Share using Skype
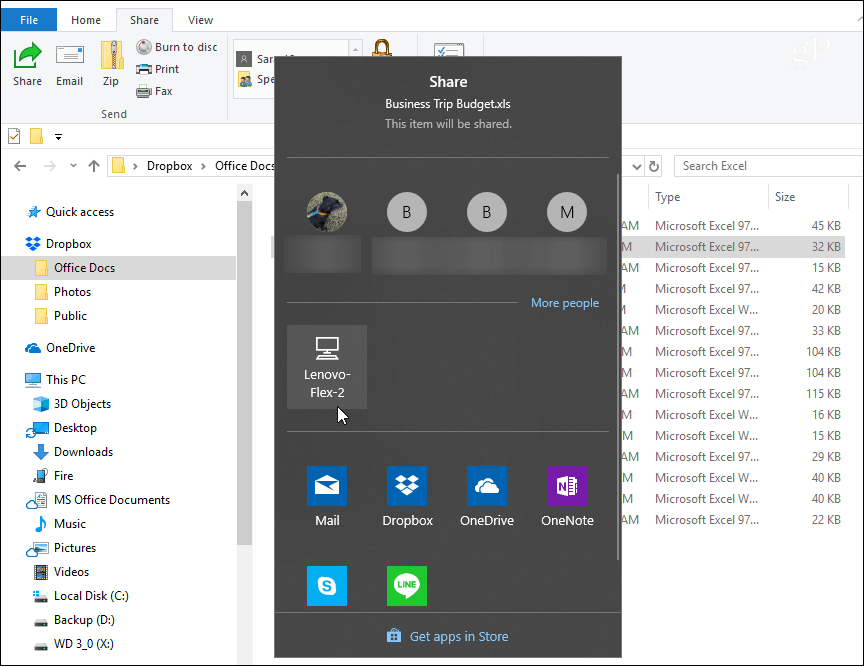The image size is (864, 666). coord(327,586)
